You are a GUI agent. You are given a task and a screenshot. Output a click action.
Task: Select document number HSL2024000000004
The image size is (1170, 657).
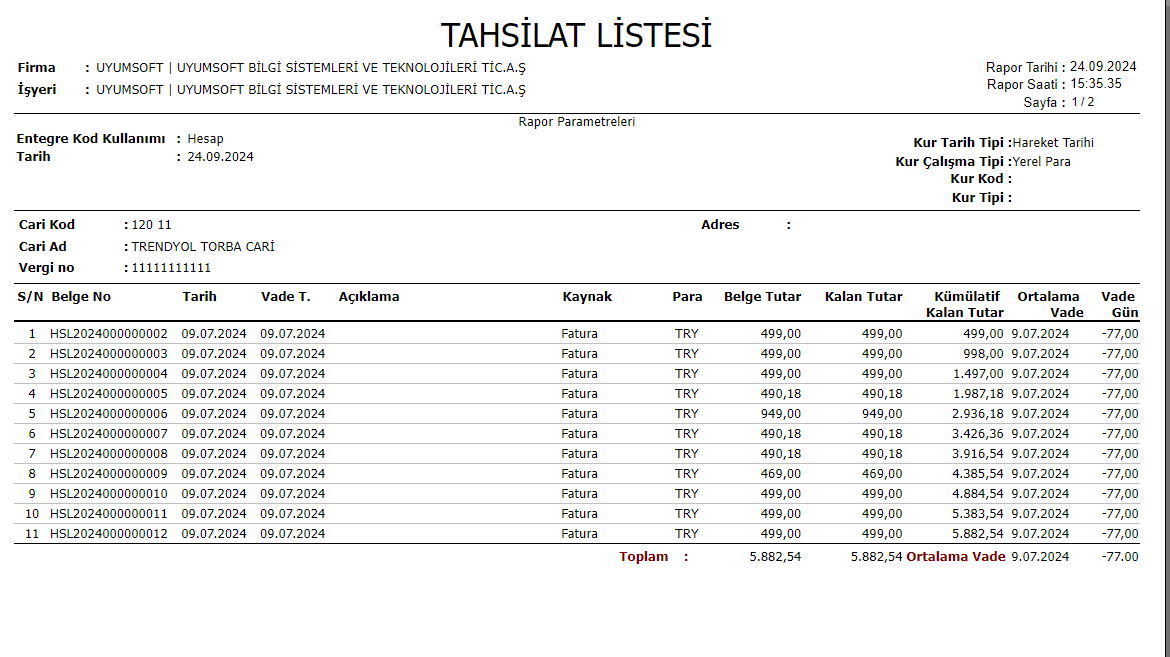click(109, 374)
